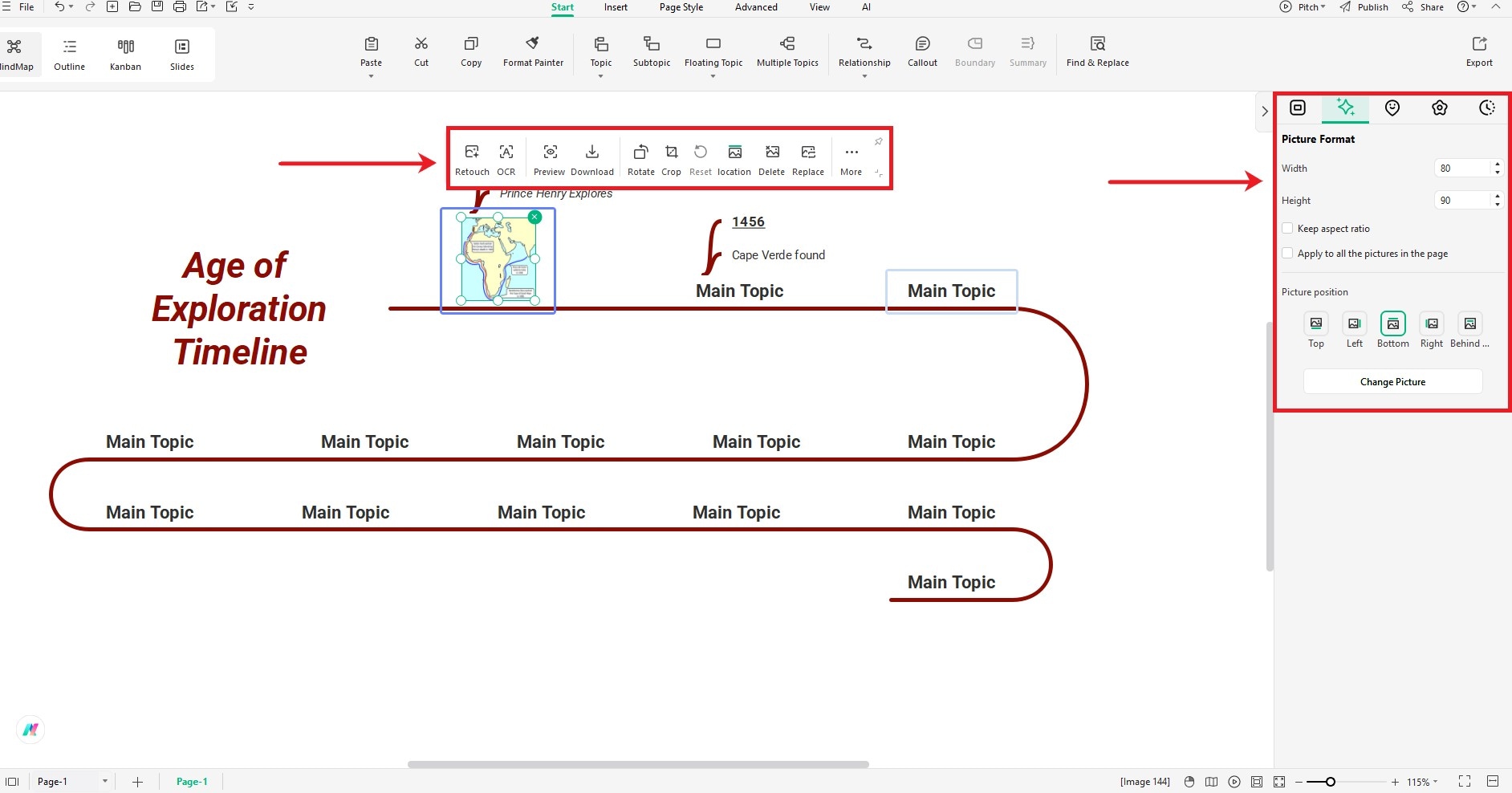This screenshot has height=793, width=1512.
Task: Click the Share button
Action: click(x=1423, y=6)
